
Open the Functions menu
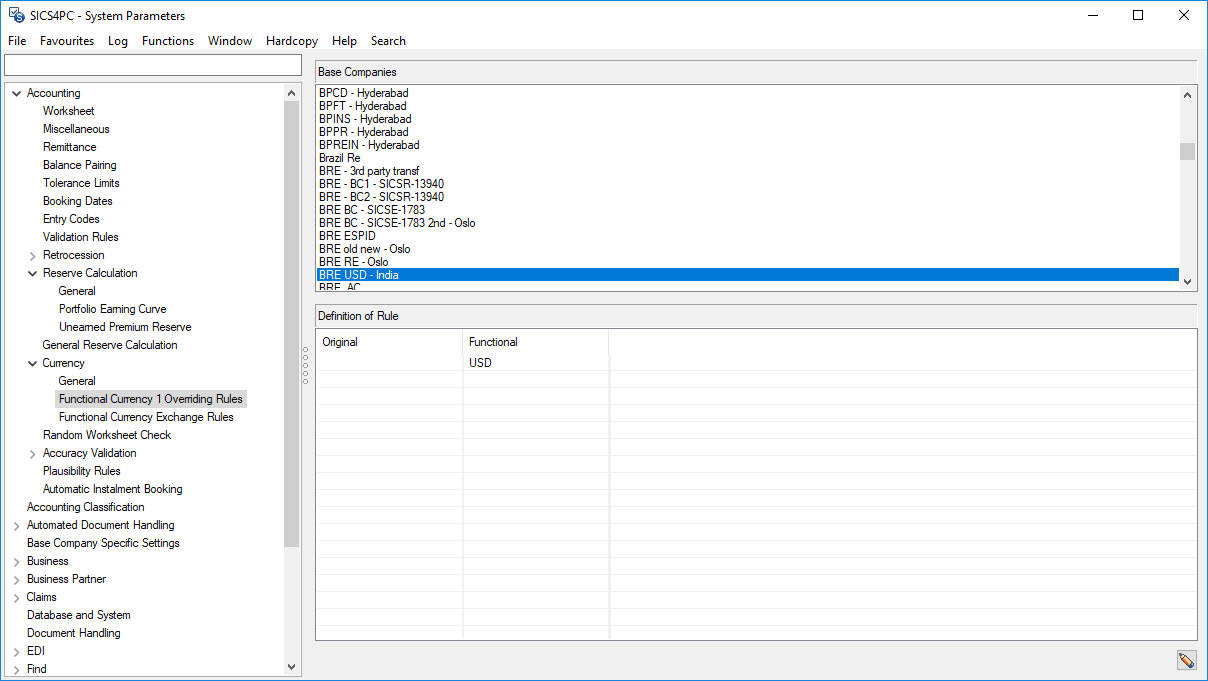168,41
